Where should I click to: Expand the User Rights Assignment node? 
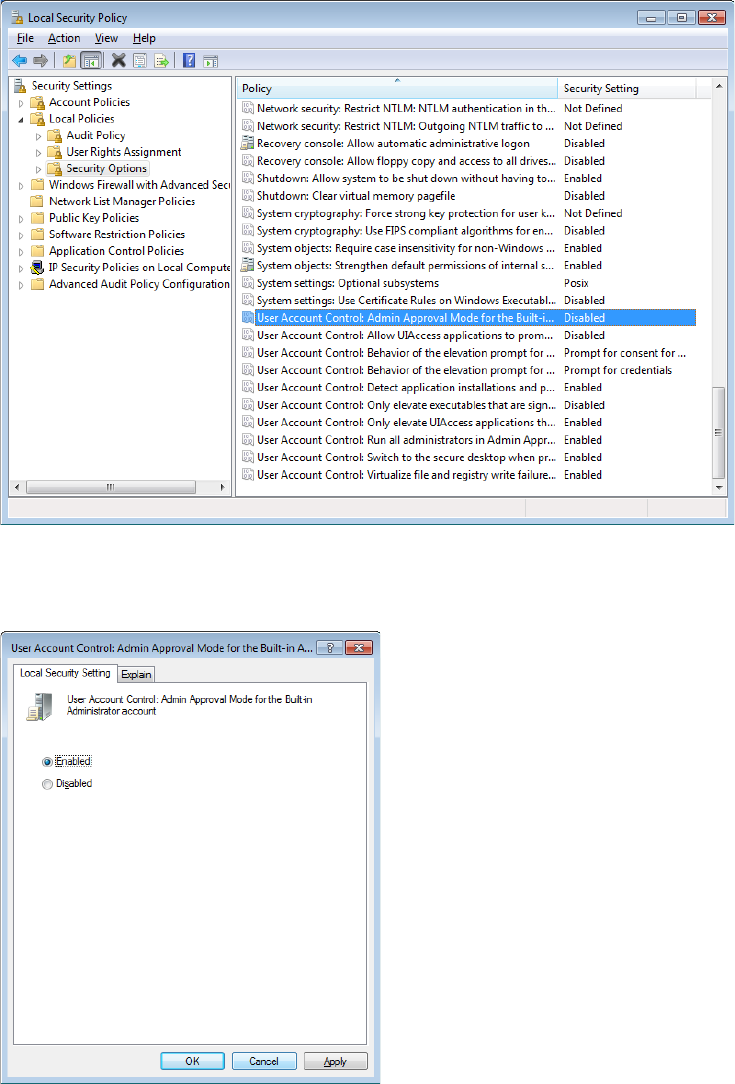click(x=39, y=153)
